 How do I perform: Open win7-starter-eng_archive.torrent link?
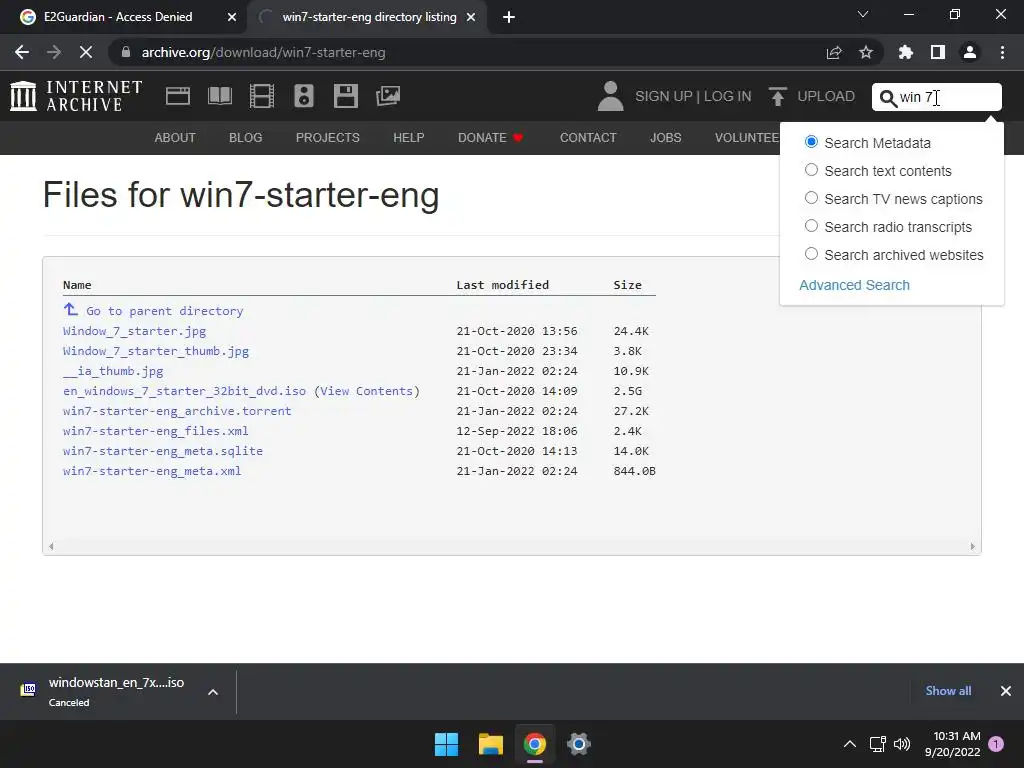(x=177, y=411)
